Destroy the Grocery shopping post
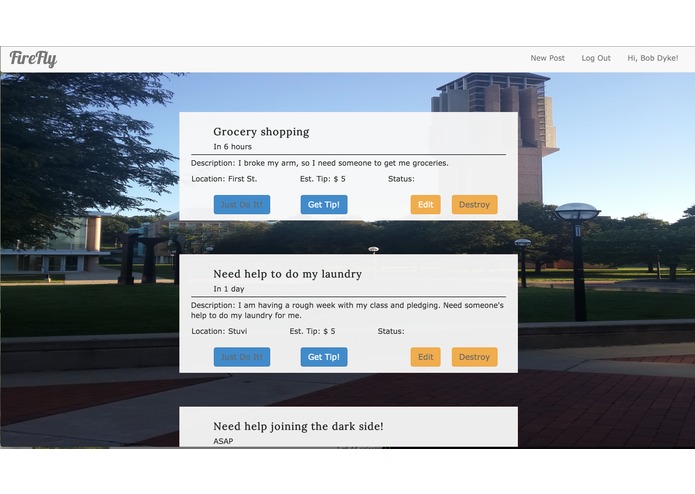This screenshot has height=494, width=695. 474,205
